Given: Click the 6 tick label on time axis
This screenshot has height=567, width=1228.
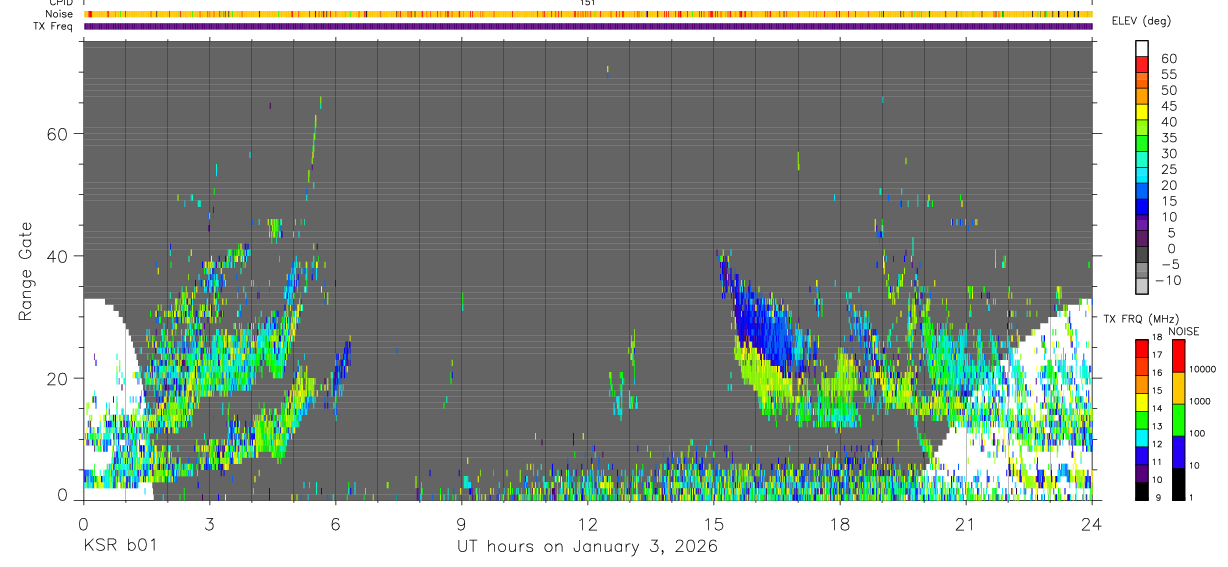Looking at the screenshot, I should click(x=335, y=523).
